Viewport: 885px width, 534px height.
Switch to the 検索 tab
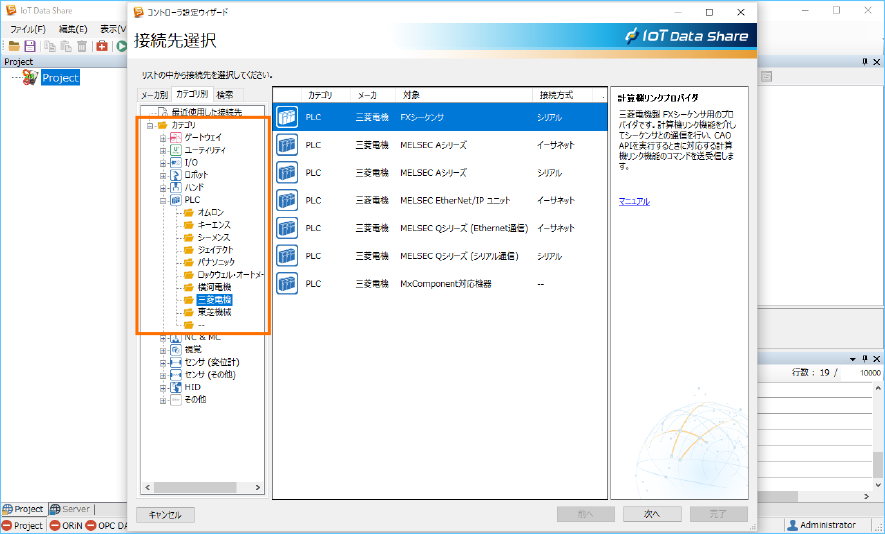pyautogui.click(x=225, y=95)
